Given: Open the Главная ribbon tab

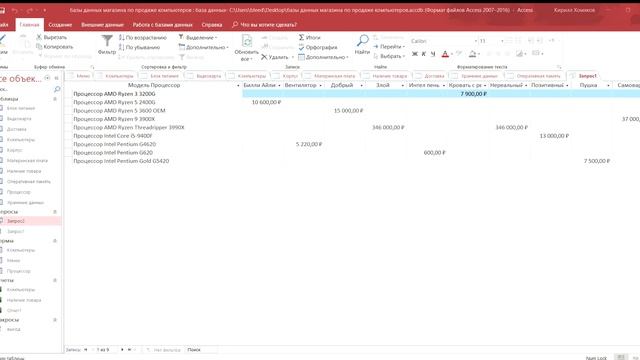Looking at the screenshot, I should point(29,25).
